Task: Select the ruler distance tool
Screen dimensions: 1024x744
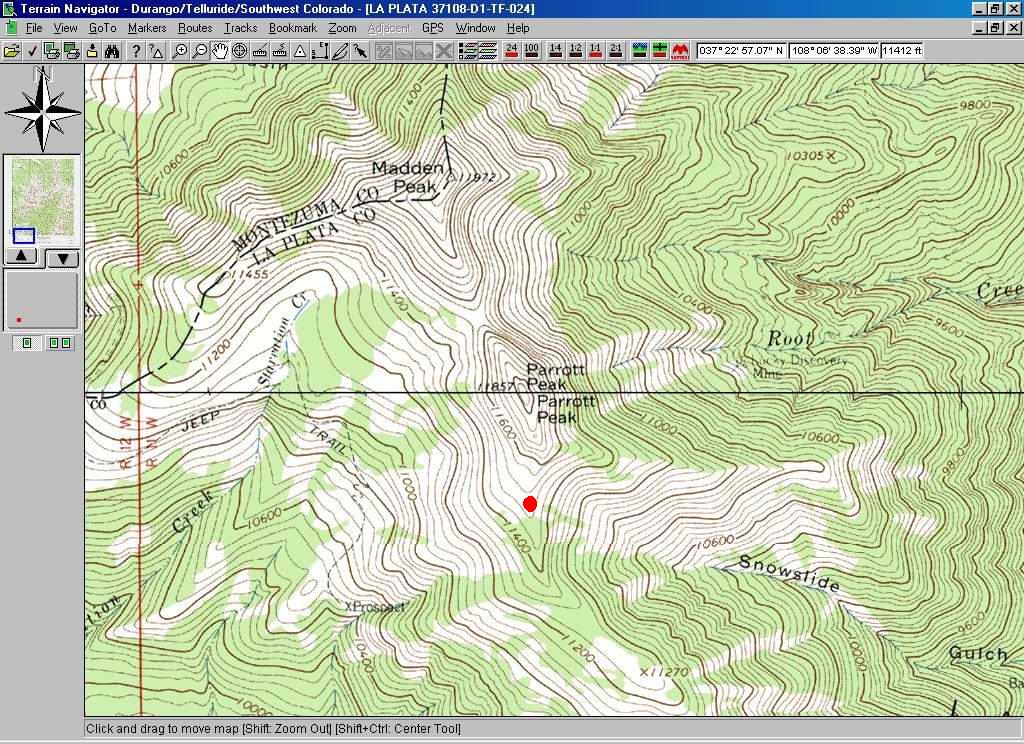Action: coord(260,51)
